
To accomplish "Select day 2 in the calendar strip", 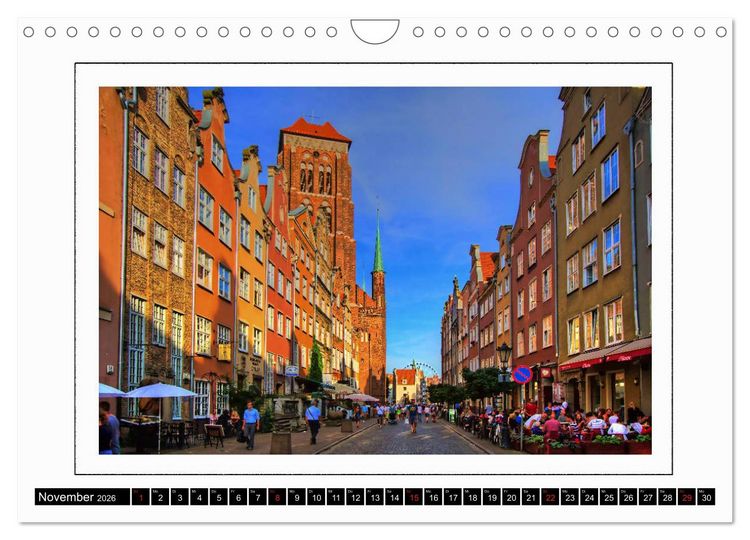I will tap(160, 496).
